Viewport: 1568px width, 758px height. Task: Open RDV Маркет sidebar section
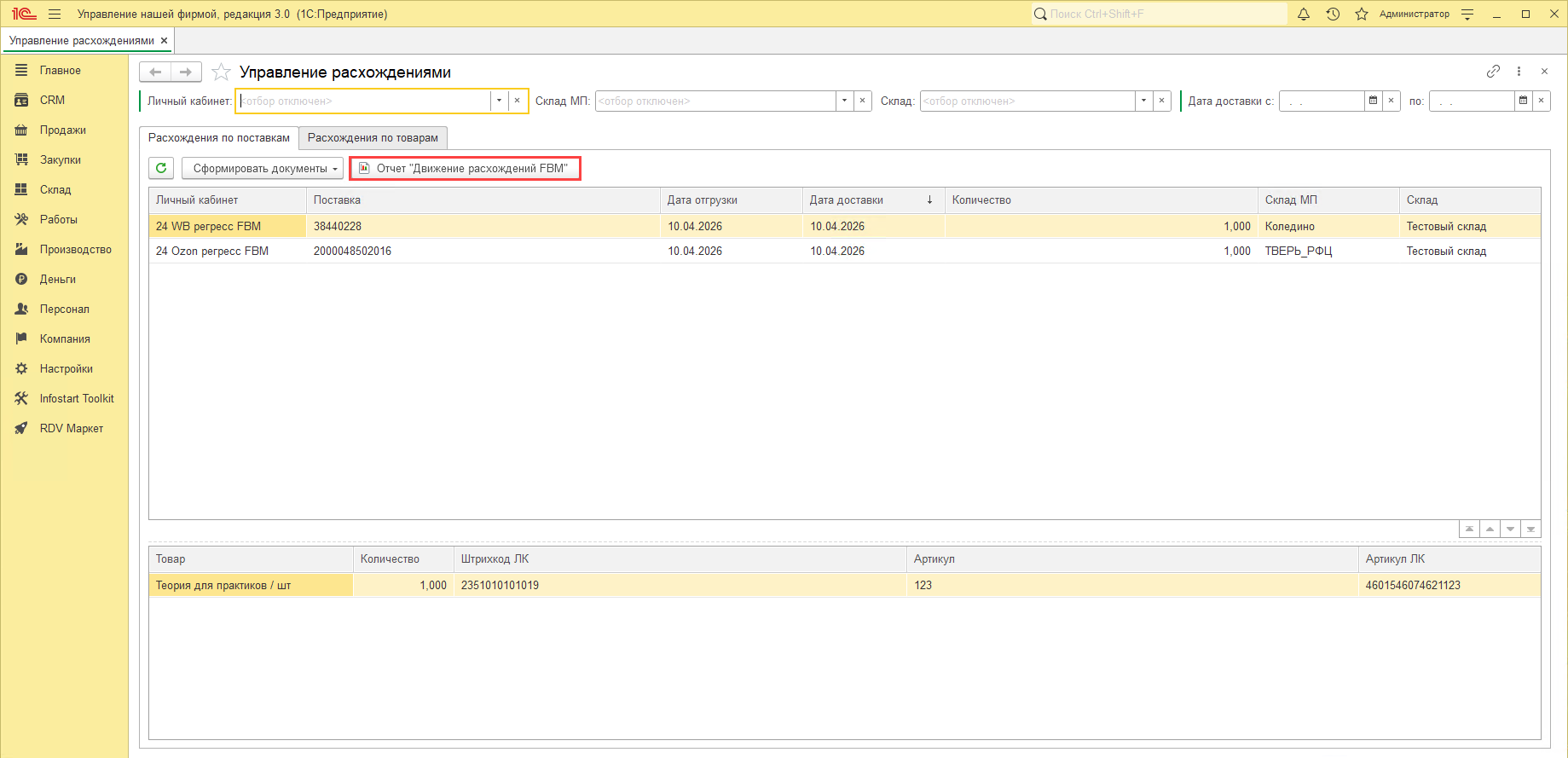pos(72,428)
